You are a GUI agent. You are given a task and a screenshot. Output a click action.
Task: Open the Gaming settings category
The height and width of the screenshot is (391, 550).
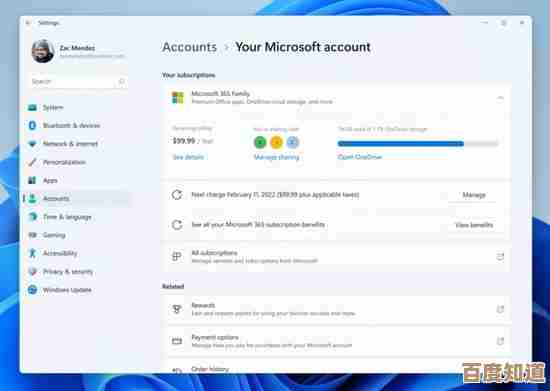(78, 235)
